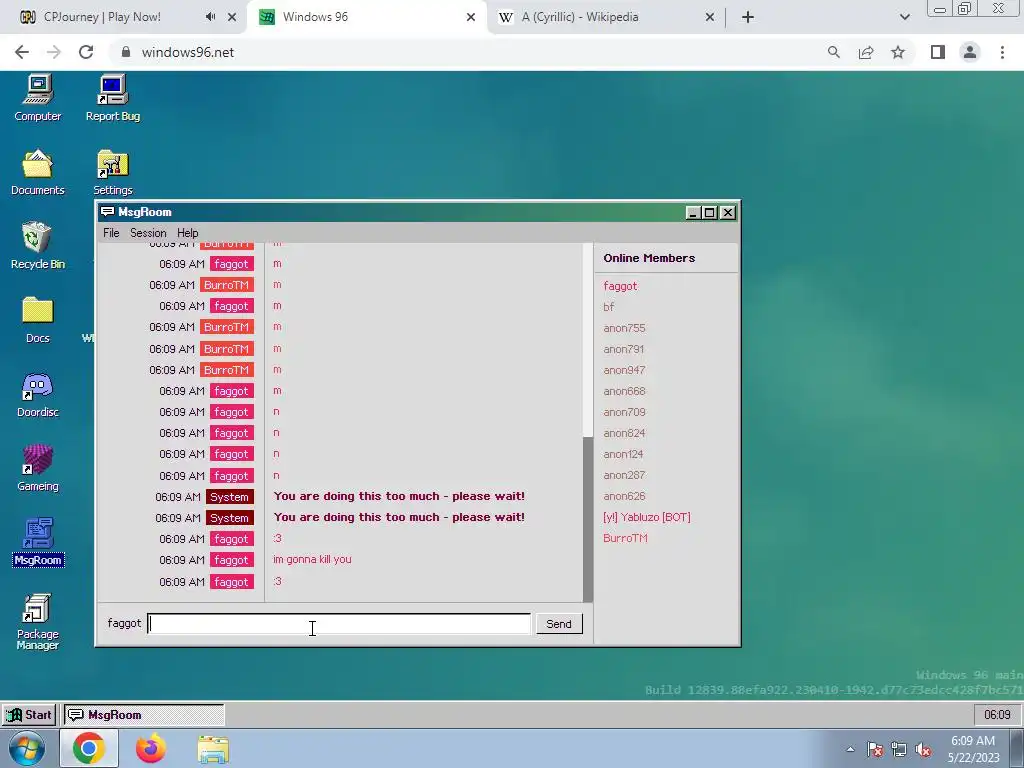Open File Explorer from the Windows taskbar
The width and height of the screenshot is (1024, 768).
click(213, 749)
